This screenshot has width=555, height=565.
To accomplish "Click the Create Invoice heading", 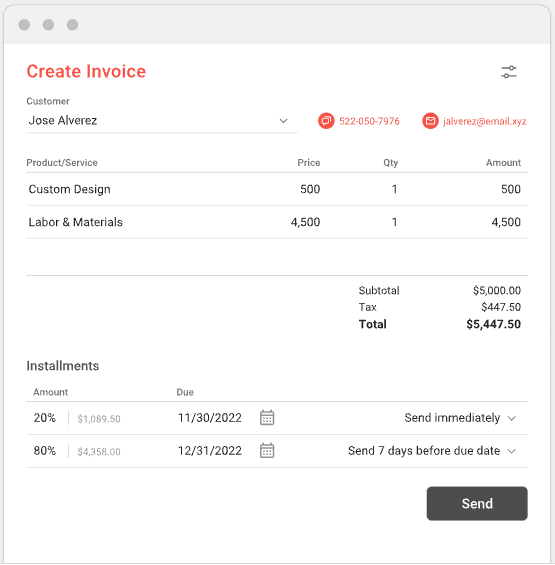I will (86, 71).
